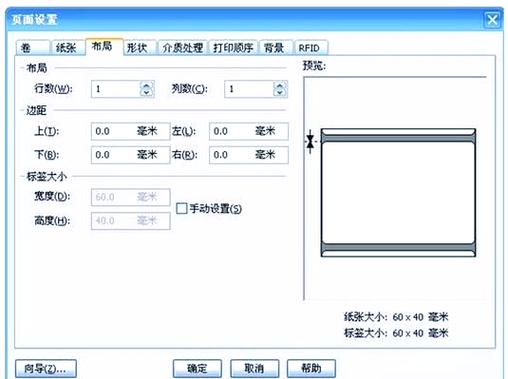
Task: Switch to the 背景 tab
Action: point(275,48)
